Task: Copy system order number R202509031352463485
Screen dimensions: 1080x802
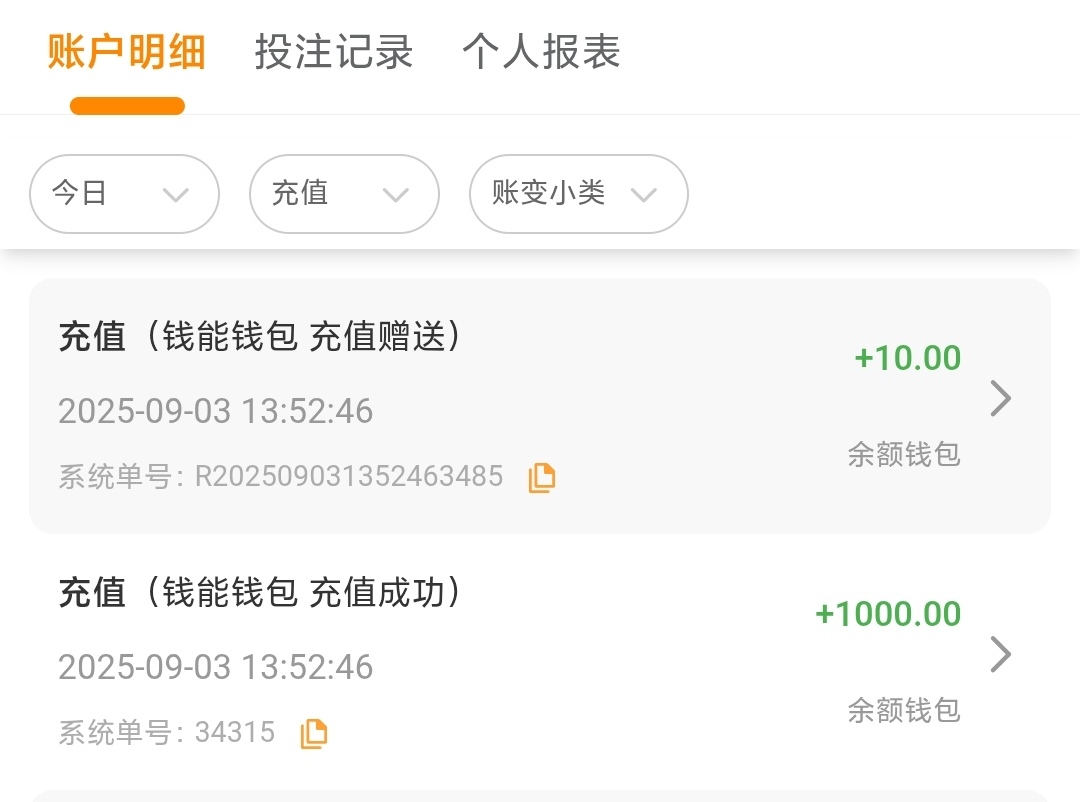Action: [542, 478]
